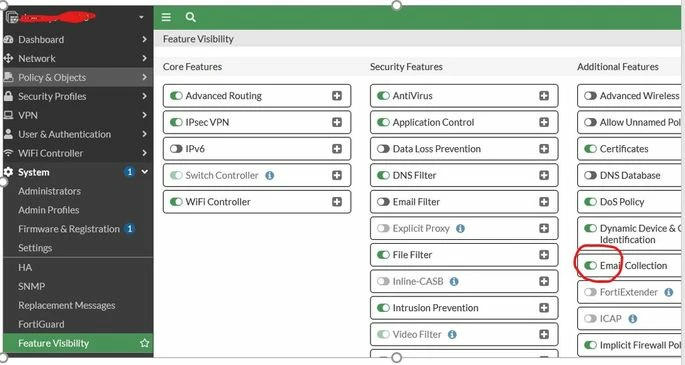Enable Data Loss Prevention toggle

(x=383, y=149)
